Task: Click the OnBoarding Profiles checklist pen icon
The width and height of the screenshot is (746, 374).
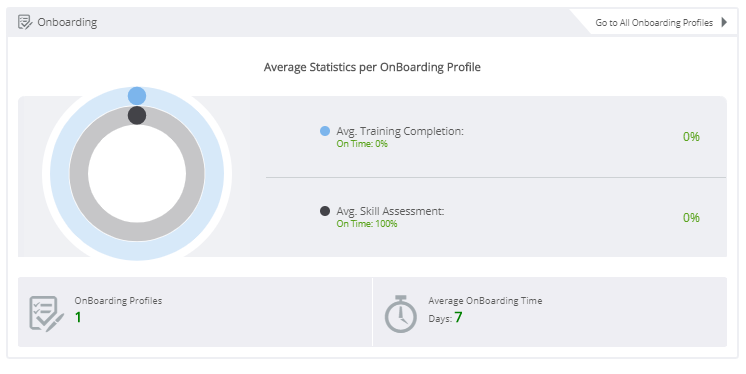Action: 47,314
